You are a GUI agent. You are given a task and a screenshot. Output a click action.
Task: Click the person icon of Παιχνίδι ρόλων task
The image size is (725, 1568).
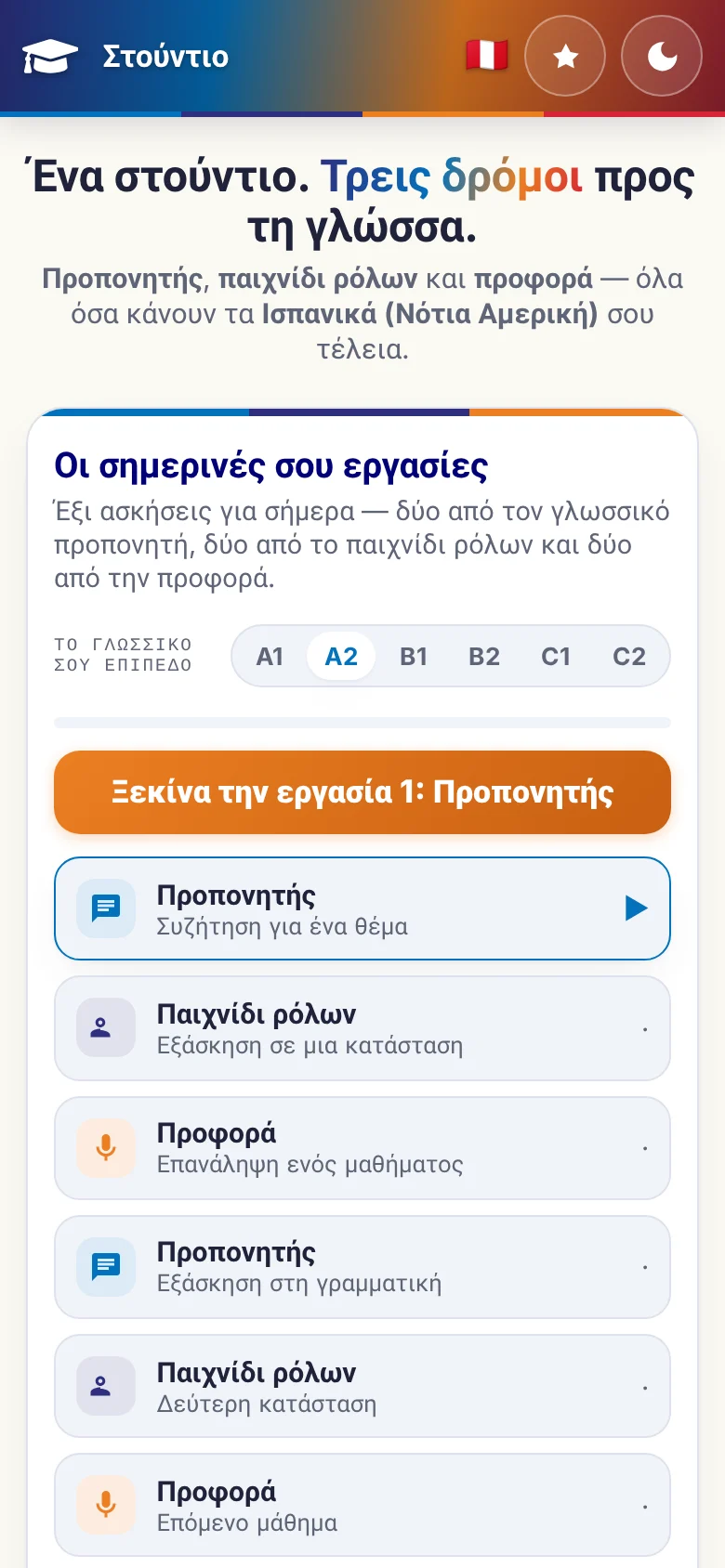100,1027
